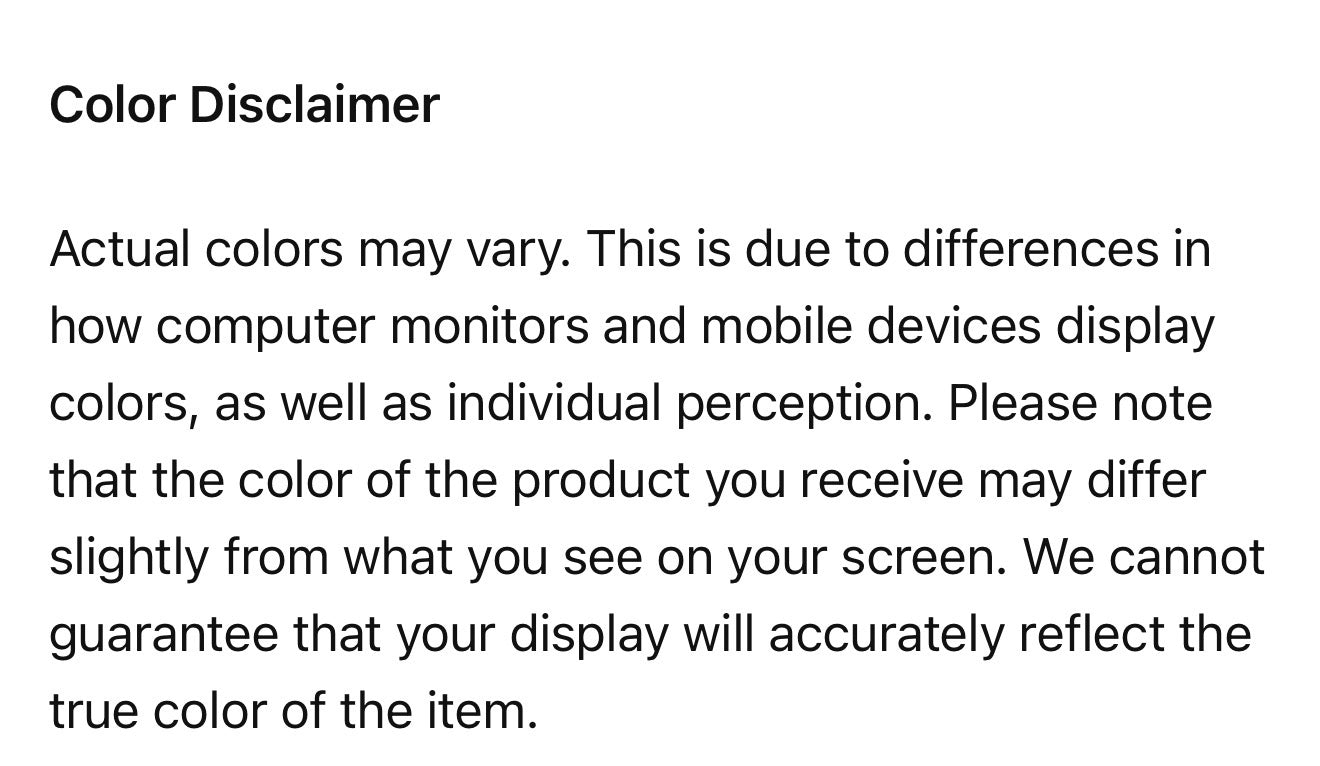This screenshot has height=766, width=1320.
Task: Click the sentence 'Actual colors may vary.'
Action: [x=310, y=250]
